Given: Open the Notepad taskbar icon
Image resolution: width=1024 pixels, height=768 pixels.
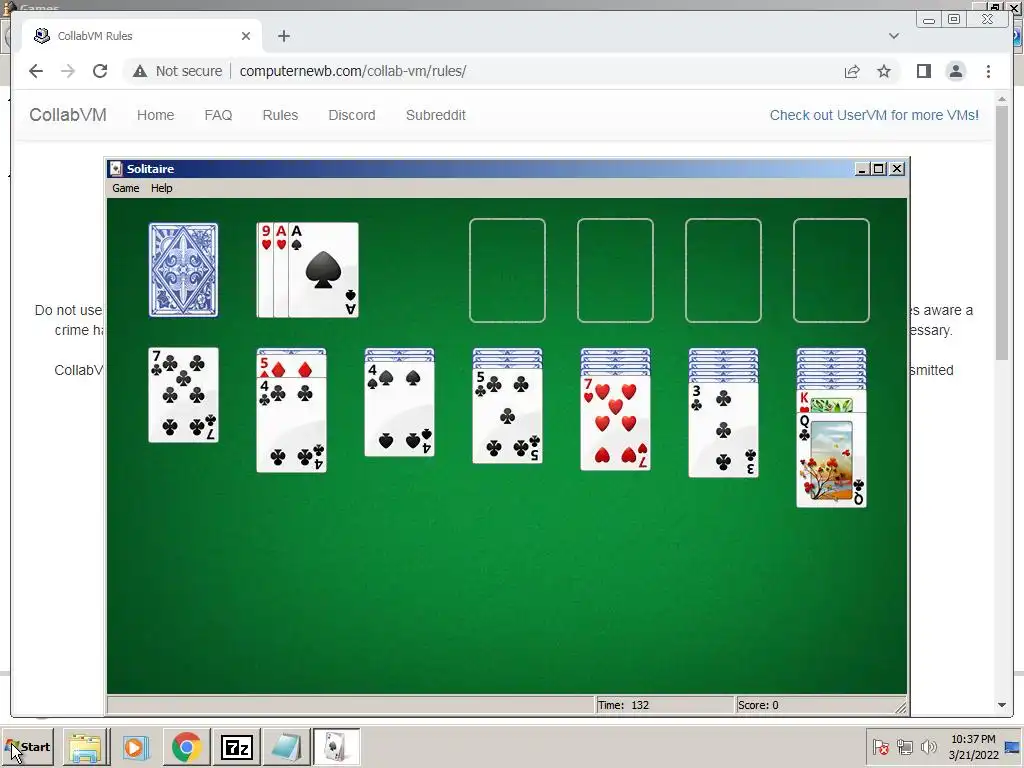Looking at the screenshot, I should [286, 747].
